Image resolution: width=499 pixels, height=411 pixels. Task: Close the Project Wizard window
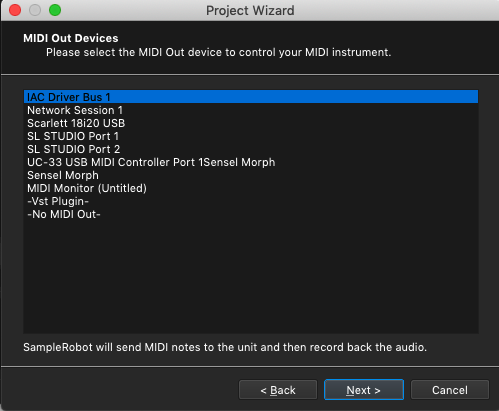[x=15, y=10]
